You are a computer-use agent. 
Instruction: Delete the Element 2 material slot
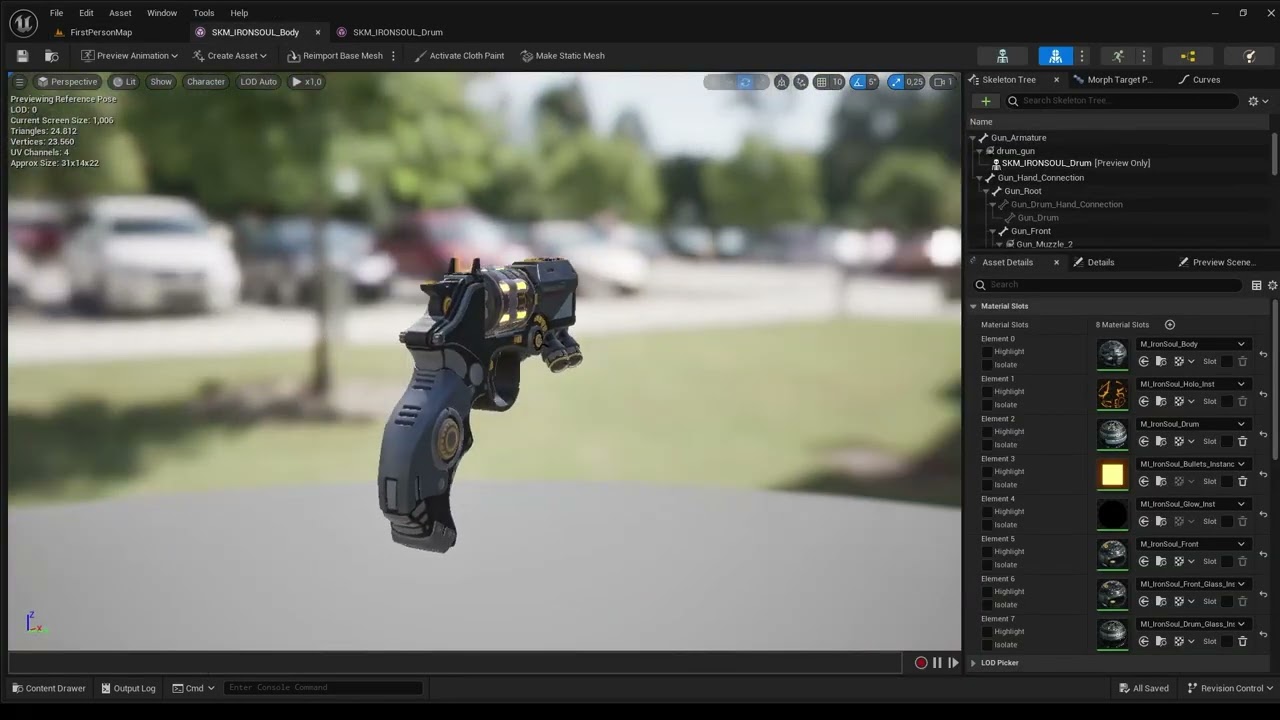coord(1242,441)
